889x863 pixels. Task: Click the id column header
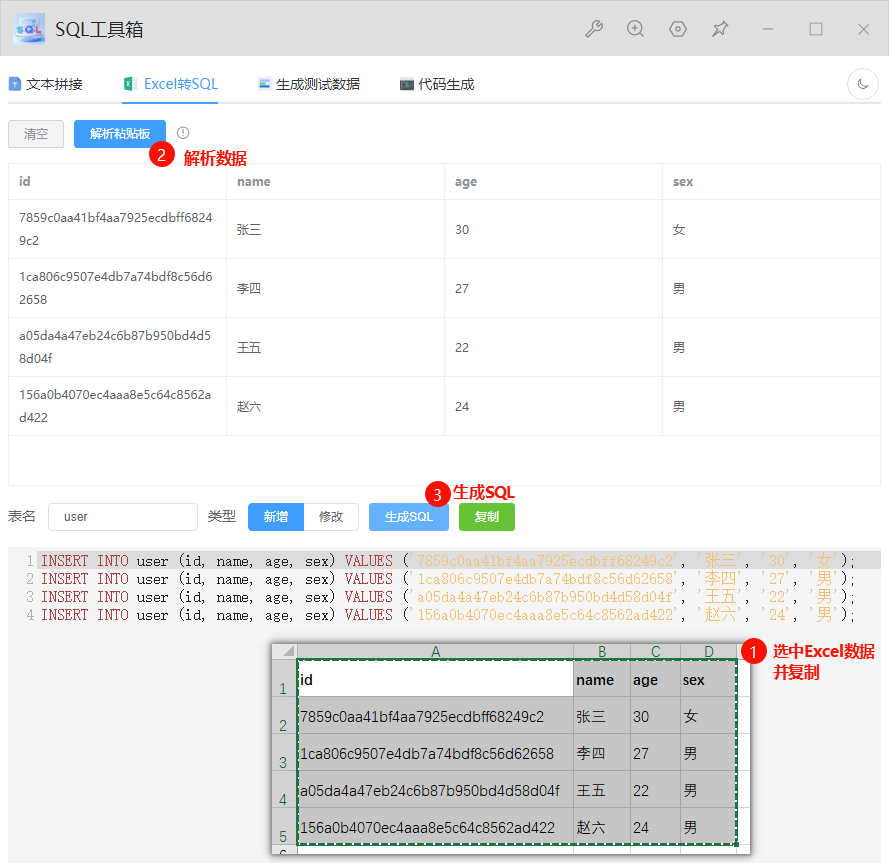click(x=117, y=181)
